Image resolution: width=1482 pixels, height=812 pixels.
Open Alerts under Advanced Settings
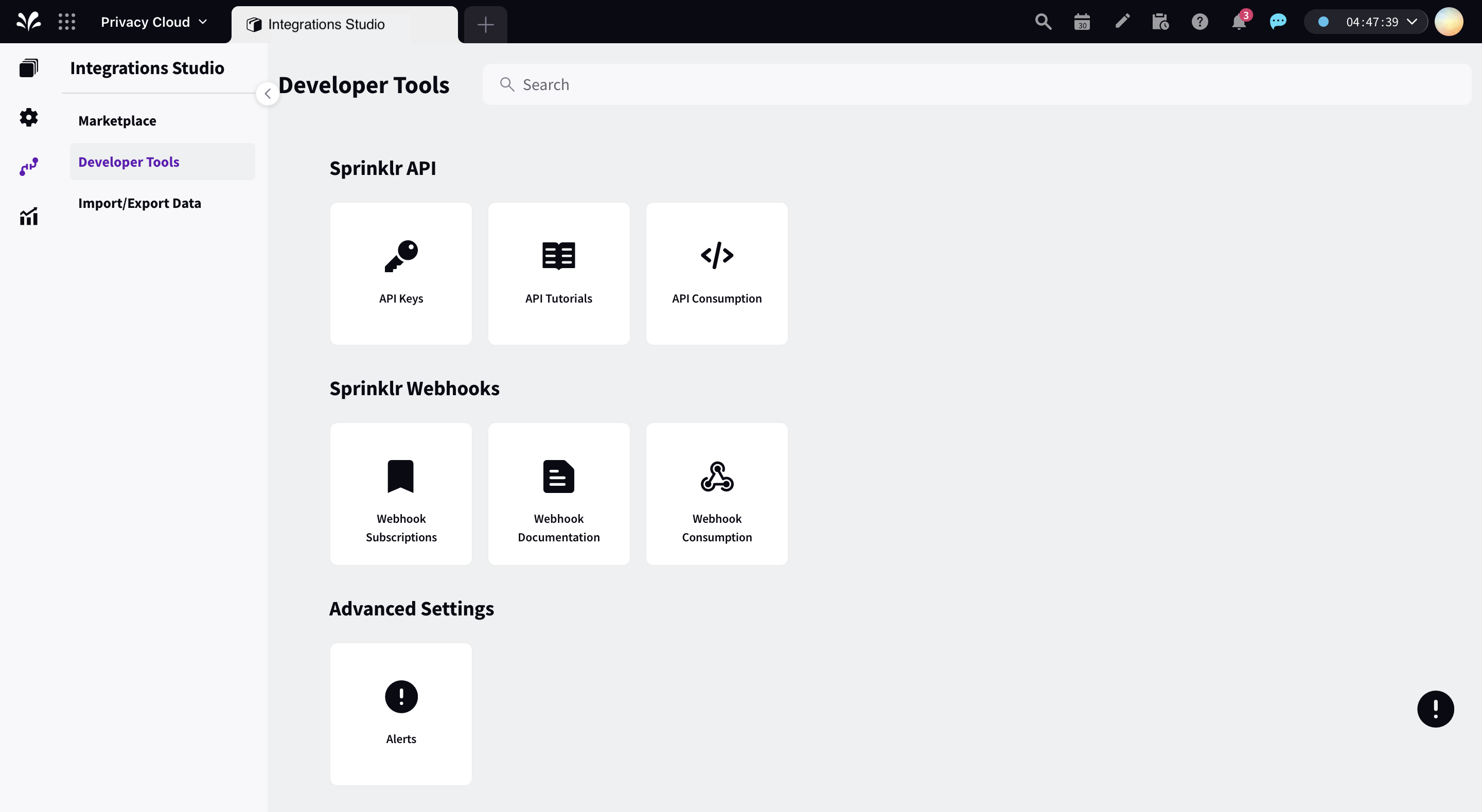tap(401, 714)
